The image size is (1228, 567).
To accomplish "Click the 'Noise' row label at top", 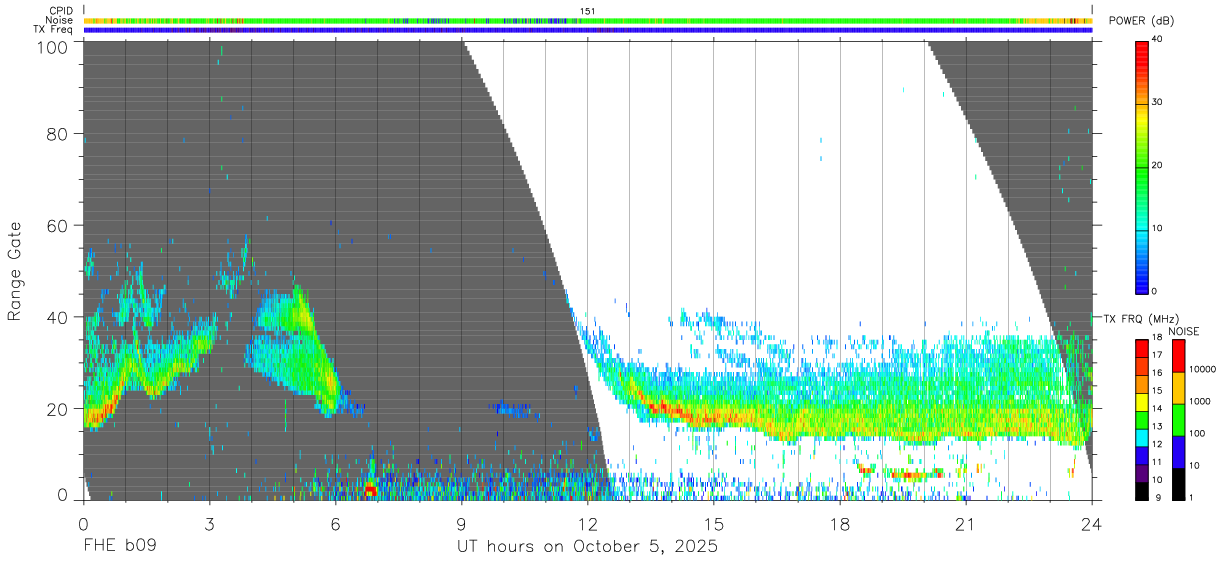I will coord(60,20).
